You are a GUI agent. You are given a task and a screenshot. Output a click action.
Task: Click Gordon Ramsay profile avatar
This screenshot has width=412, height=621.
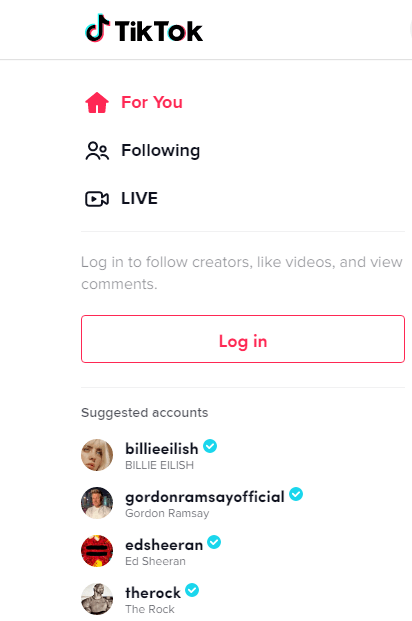coord(97,503)
